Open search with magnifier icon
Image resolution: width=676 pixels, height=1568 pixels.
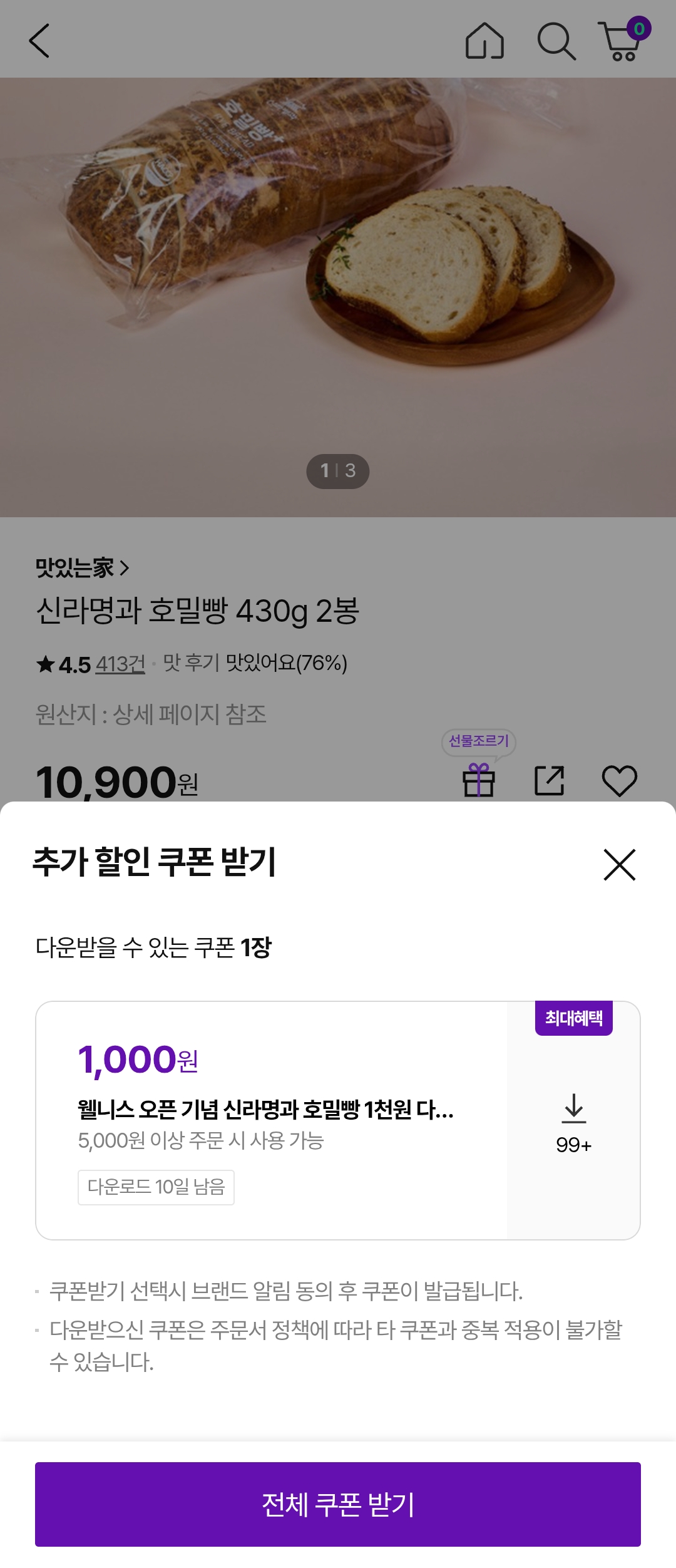pyautogui.click(x=556, y=41)
